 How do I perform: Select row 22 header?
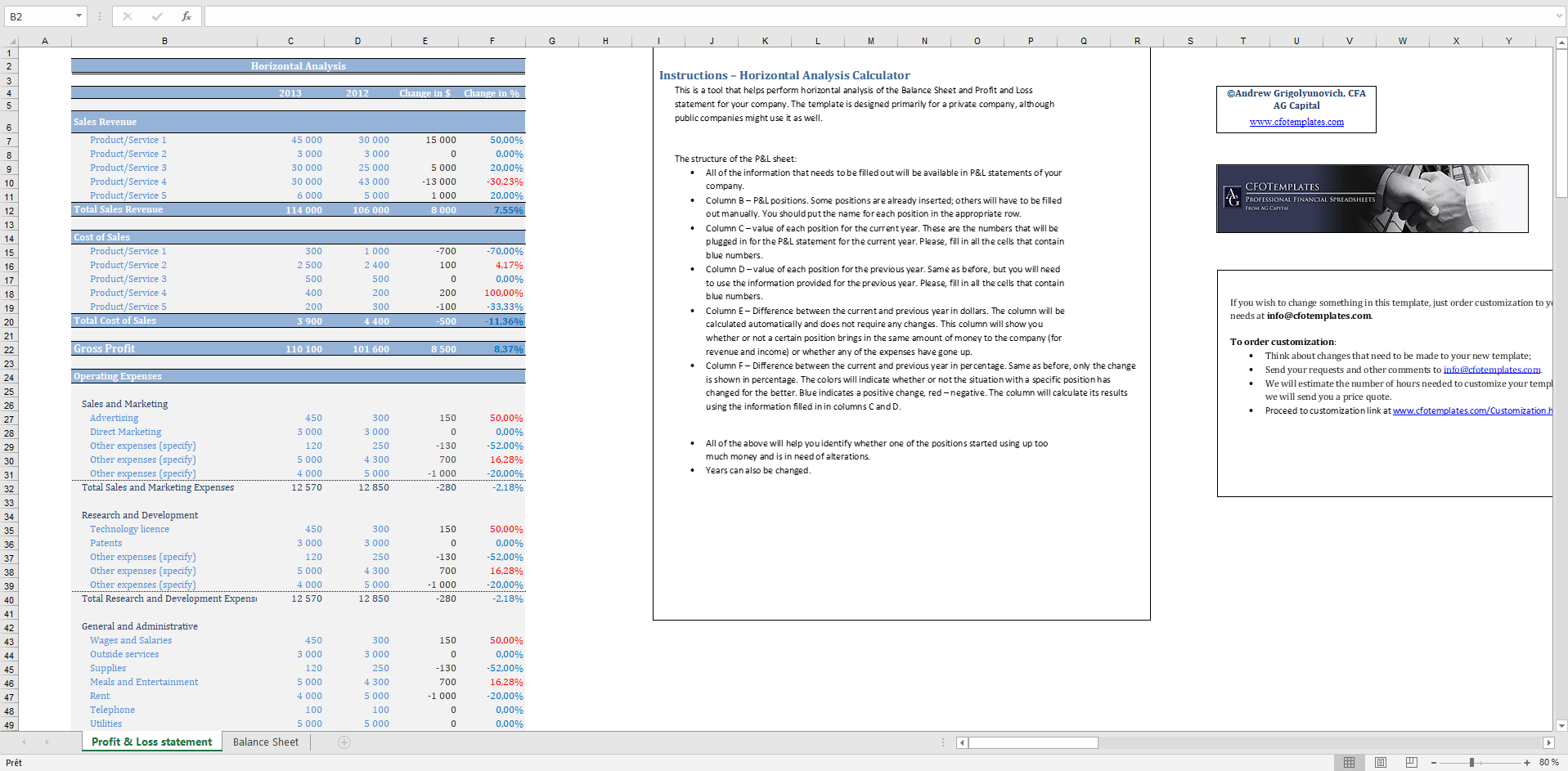click(x=9, y=350)
